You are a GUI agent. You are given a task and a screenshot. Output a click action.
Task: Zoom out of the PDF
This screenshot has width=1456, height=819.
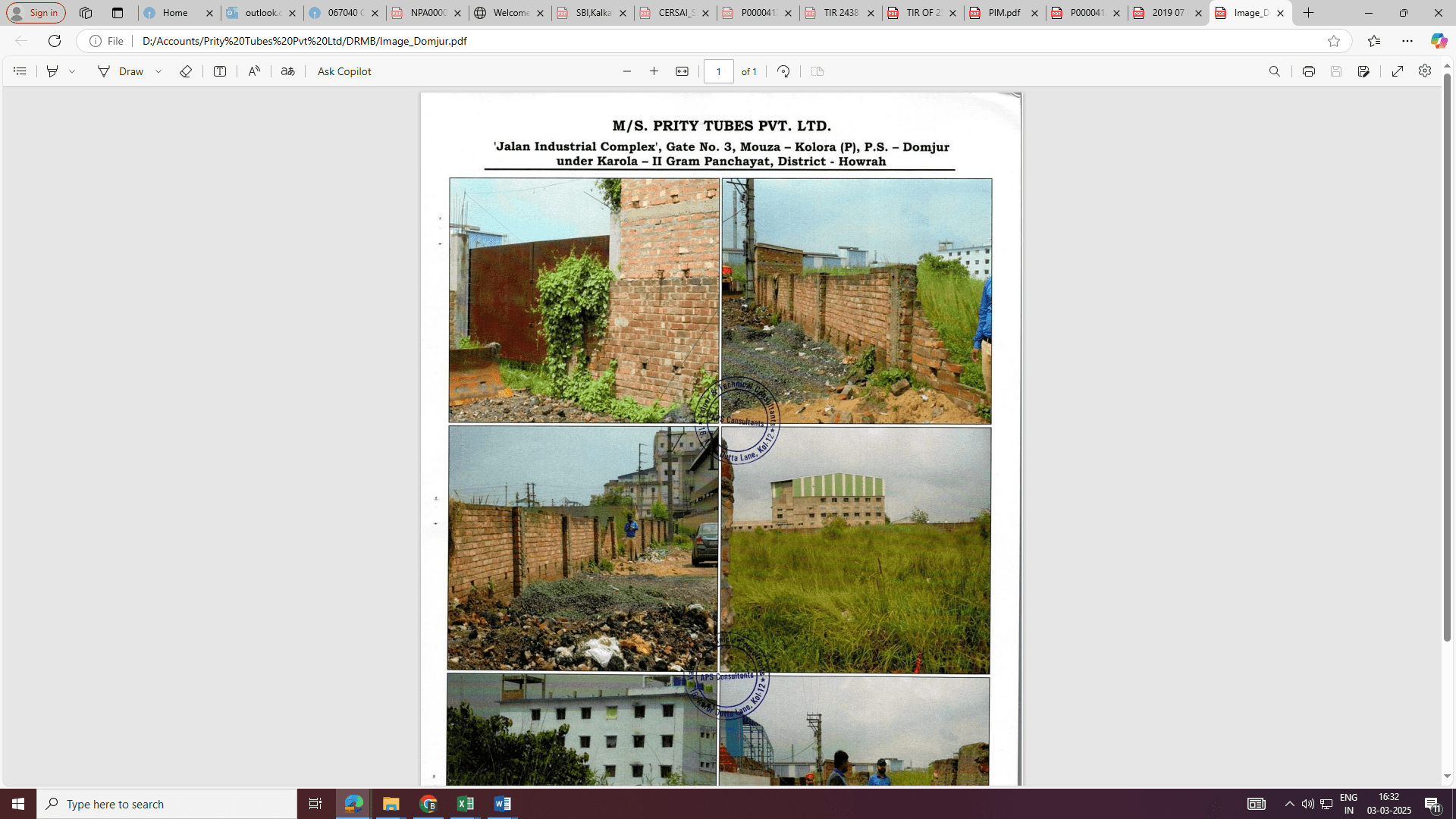[x=627, y=71]
